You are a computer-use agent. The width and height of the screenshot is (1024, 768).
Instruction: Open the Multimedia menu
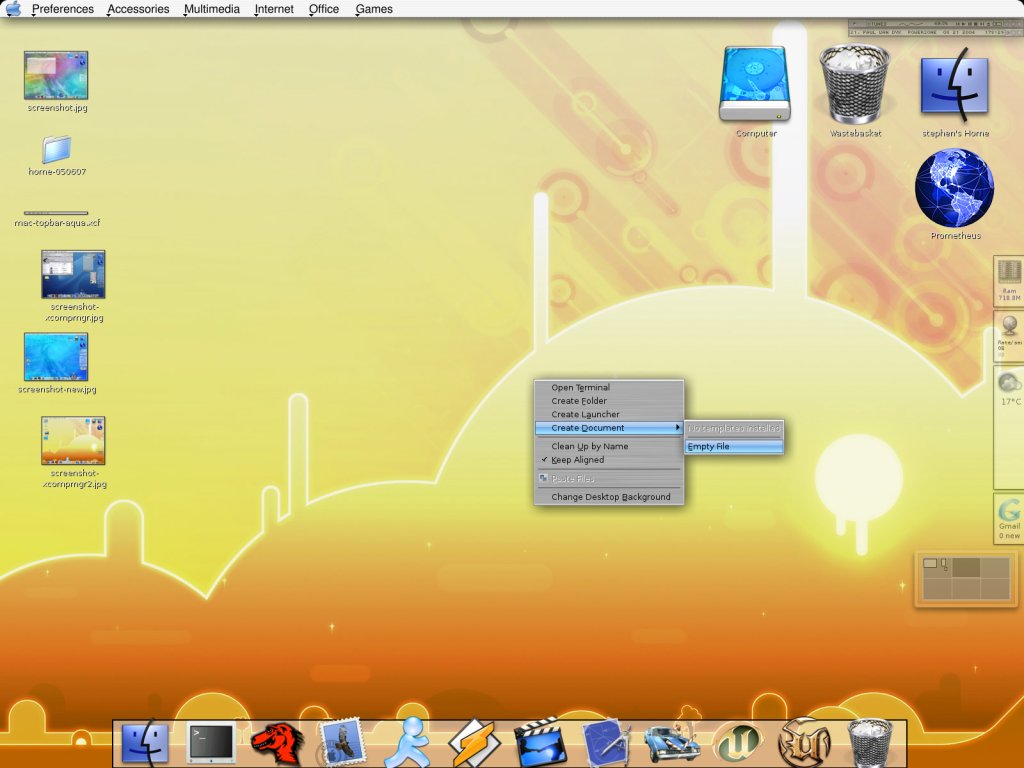pyautogui.click(x=212, y=9)
